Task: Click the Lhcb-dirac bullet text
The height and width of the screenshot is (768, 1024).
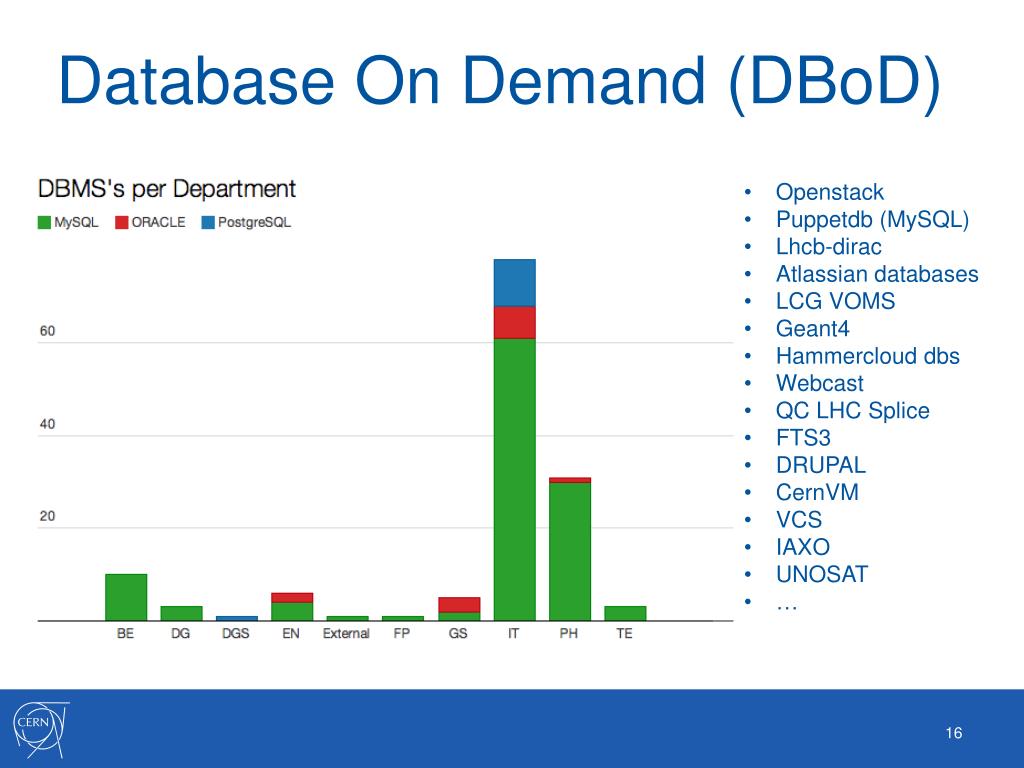Action: pos(829,247)
